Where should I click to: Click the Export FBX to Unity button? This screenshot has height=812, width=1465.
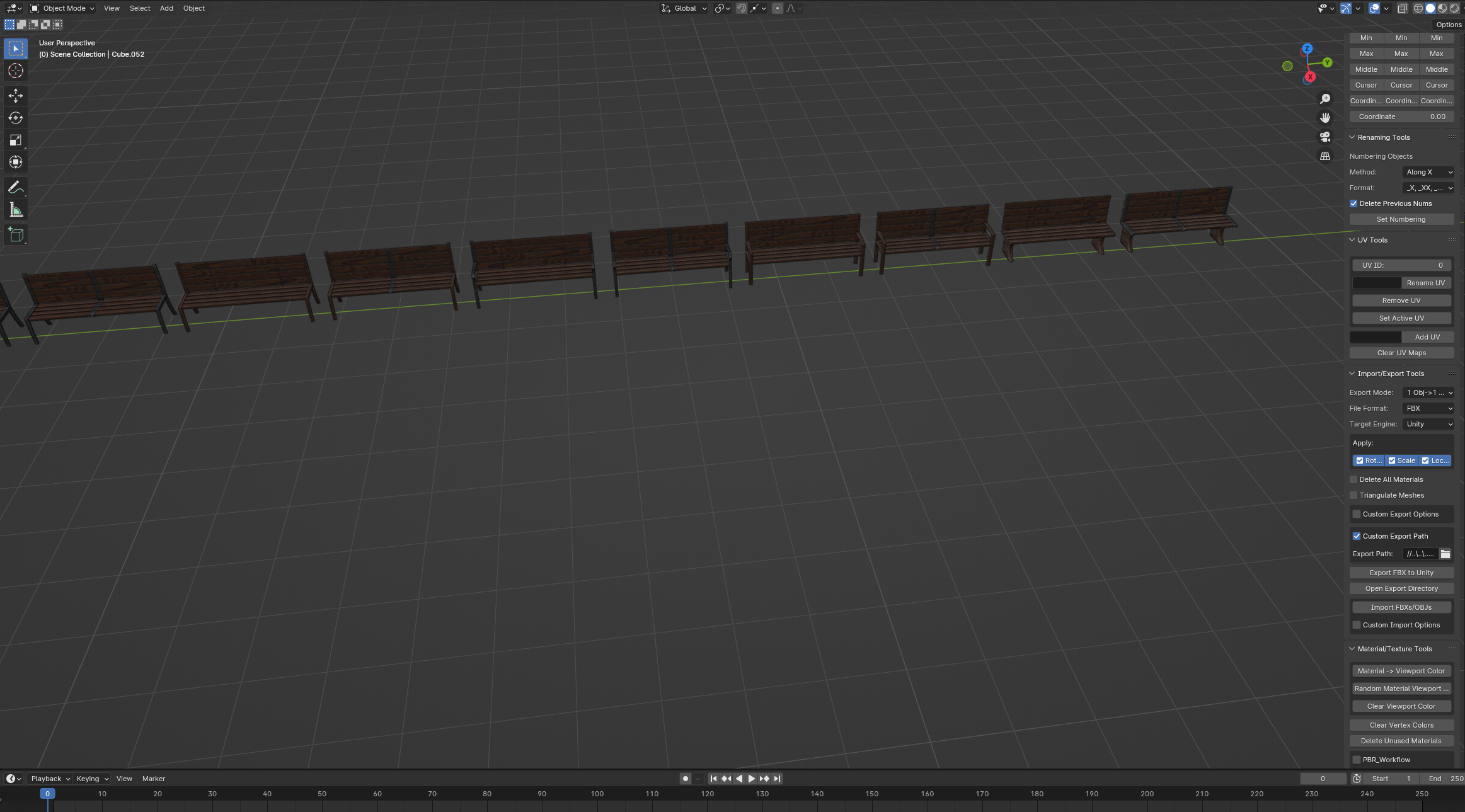click(x=1401, y=573)
